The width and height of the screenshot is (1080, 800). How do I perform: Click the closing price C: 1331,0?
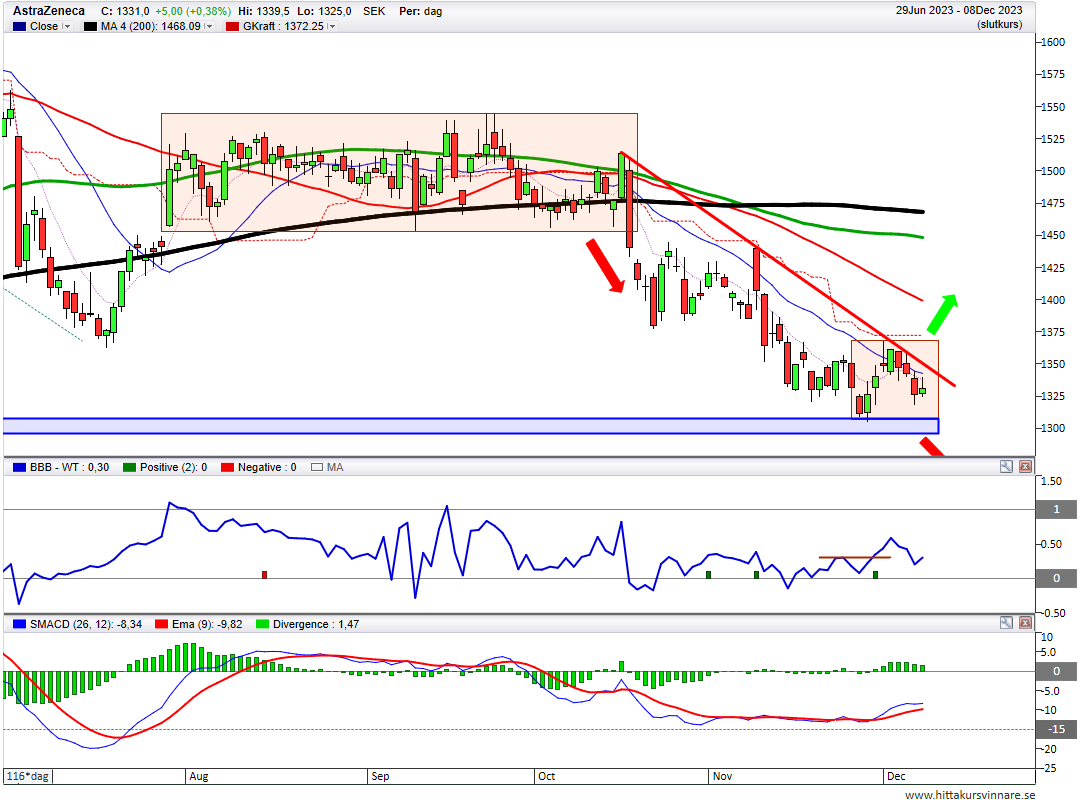click(x=125, y=11)
